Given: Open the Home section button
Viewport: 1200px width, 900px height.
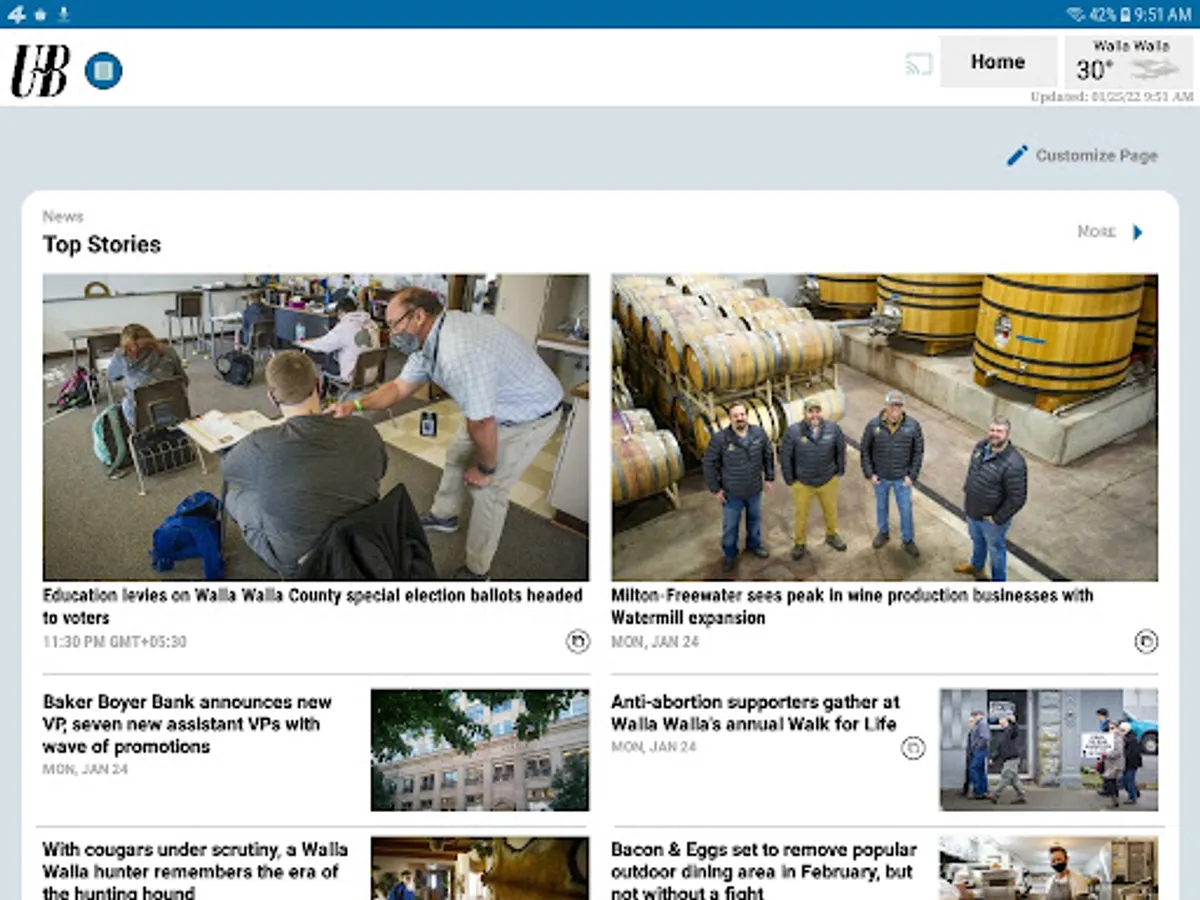Looking at the screenshot, I should point(998,62).
